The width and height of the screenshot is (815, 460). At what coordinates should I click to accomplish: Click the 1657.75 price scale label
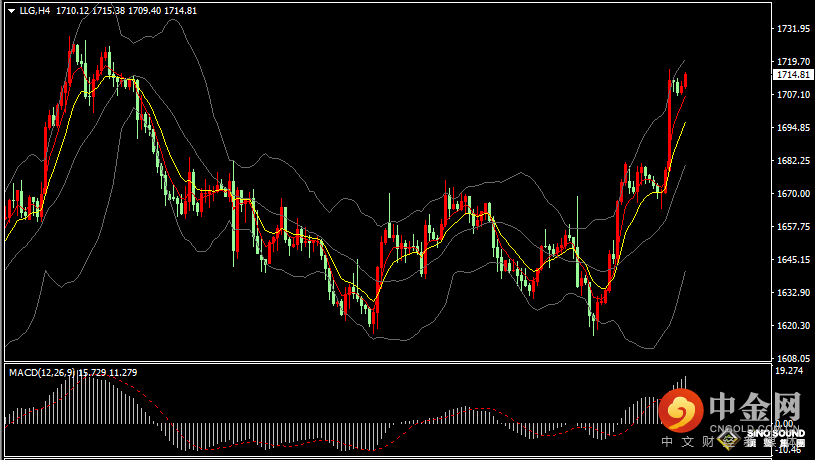pyautogui.click(x=793, y=227)
